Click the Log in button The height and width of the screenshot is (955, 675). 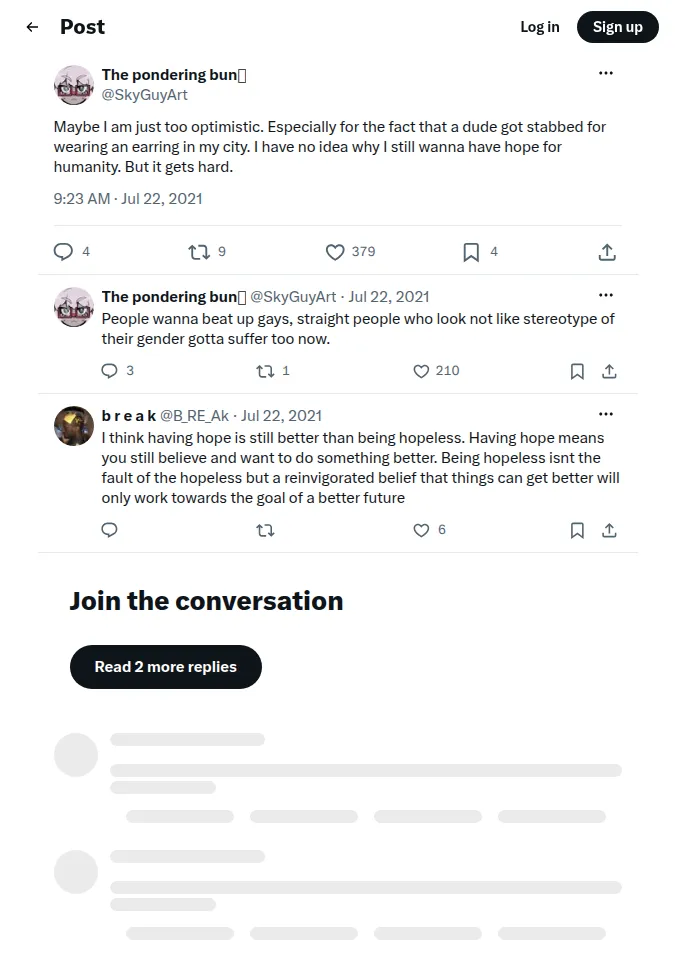click(x=540, y=27)
